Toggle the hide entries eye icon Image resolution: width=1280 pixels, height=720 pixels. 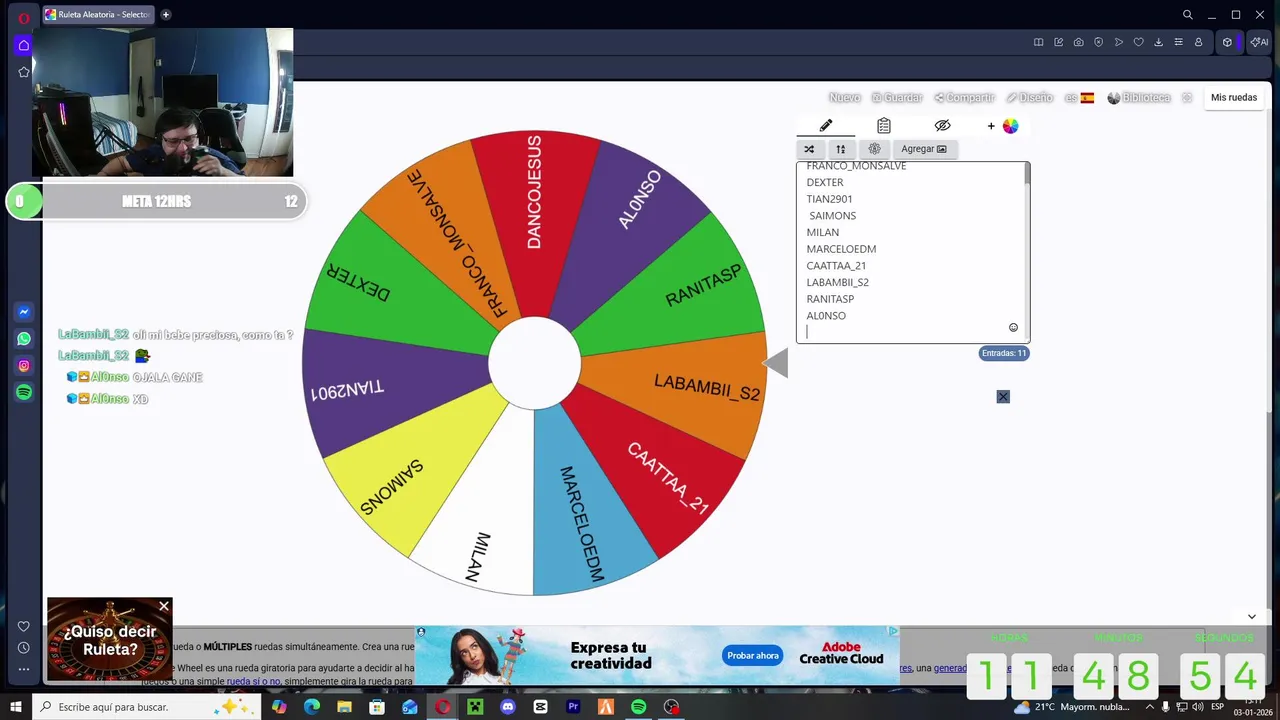pyautogui.click(x=942, y=126)
